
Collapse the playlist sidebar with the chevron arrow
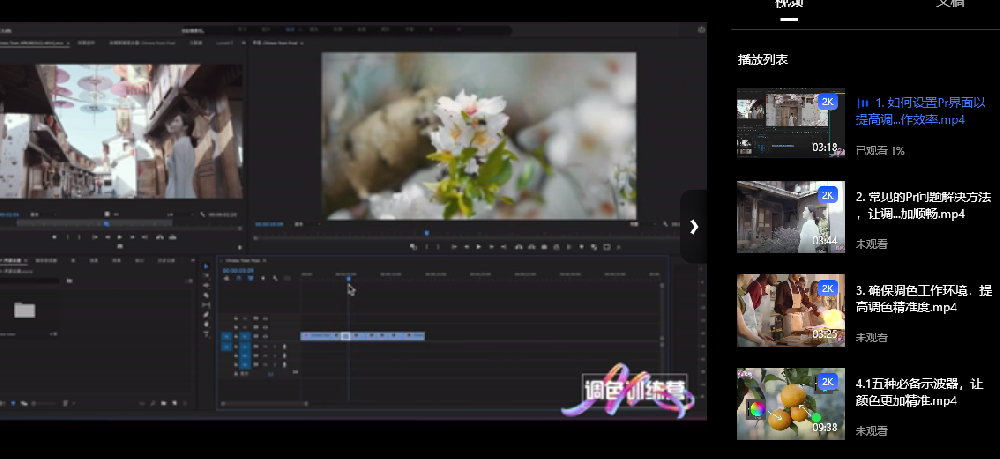(693, 227)
